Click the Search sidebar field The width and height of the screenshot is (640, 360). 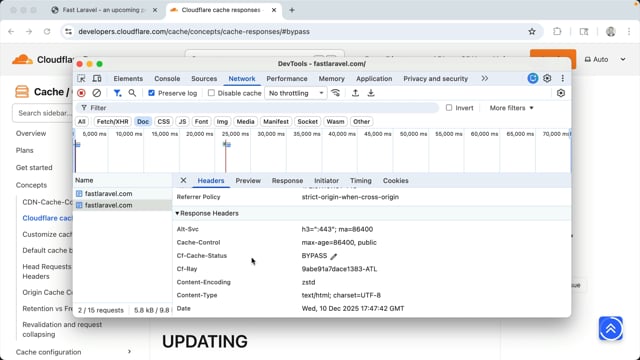[43, 113]
